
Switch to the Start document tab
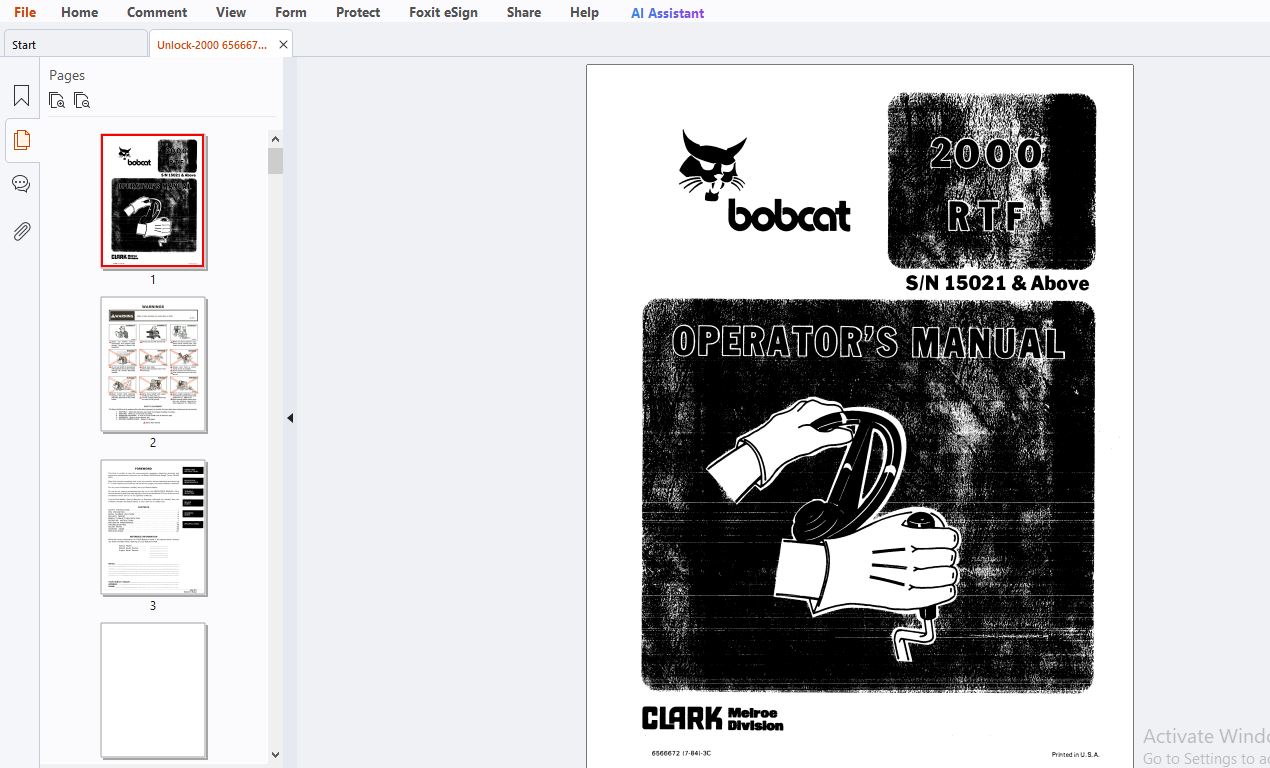[75, 44]
